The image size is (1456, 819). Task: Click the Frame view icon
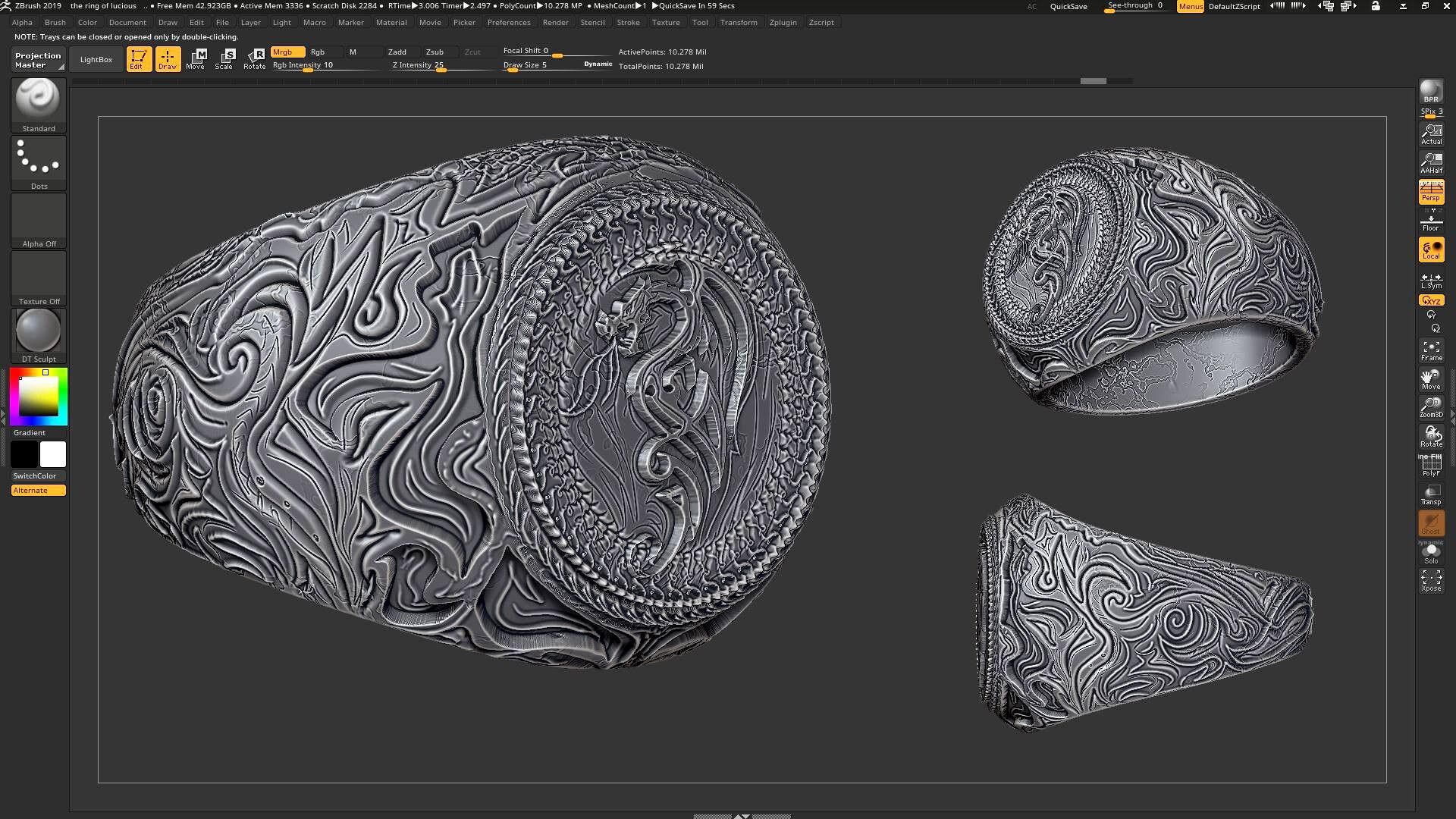point(1431,350)
